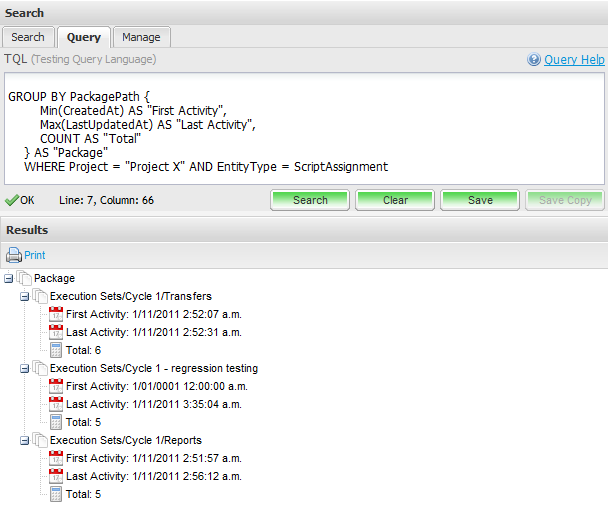Click the printer icon in Results
Viewport: 608px width, 506px height.
(x=13, y=255)
